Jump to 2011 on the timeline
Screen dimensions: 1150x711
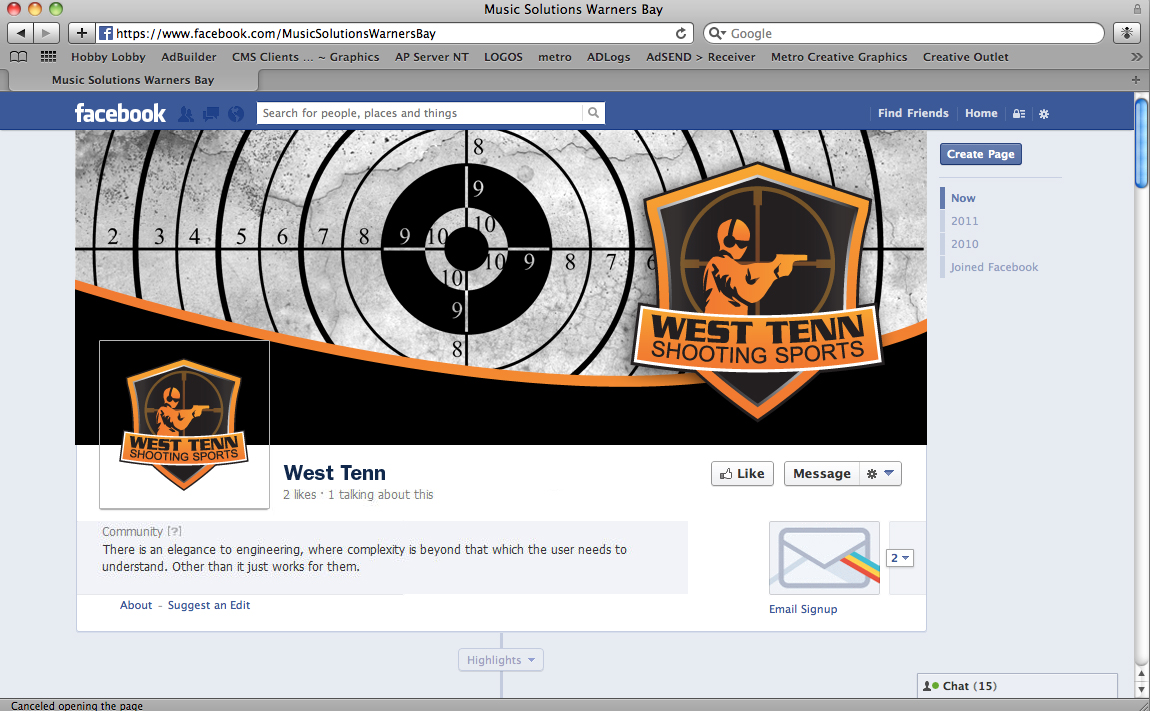pos(964,221)
